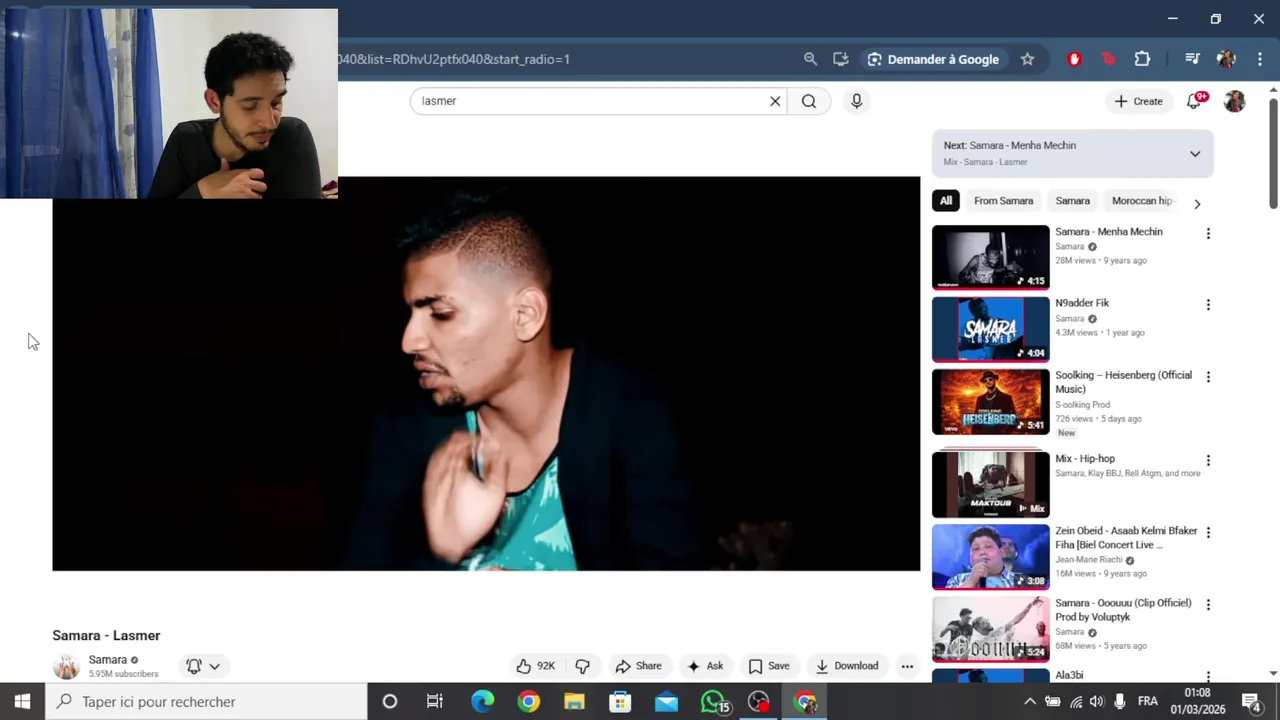Click Demander à Google lens button
The height and width of the screenshot is (720, 1280).
tap(933, 59)
